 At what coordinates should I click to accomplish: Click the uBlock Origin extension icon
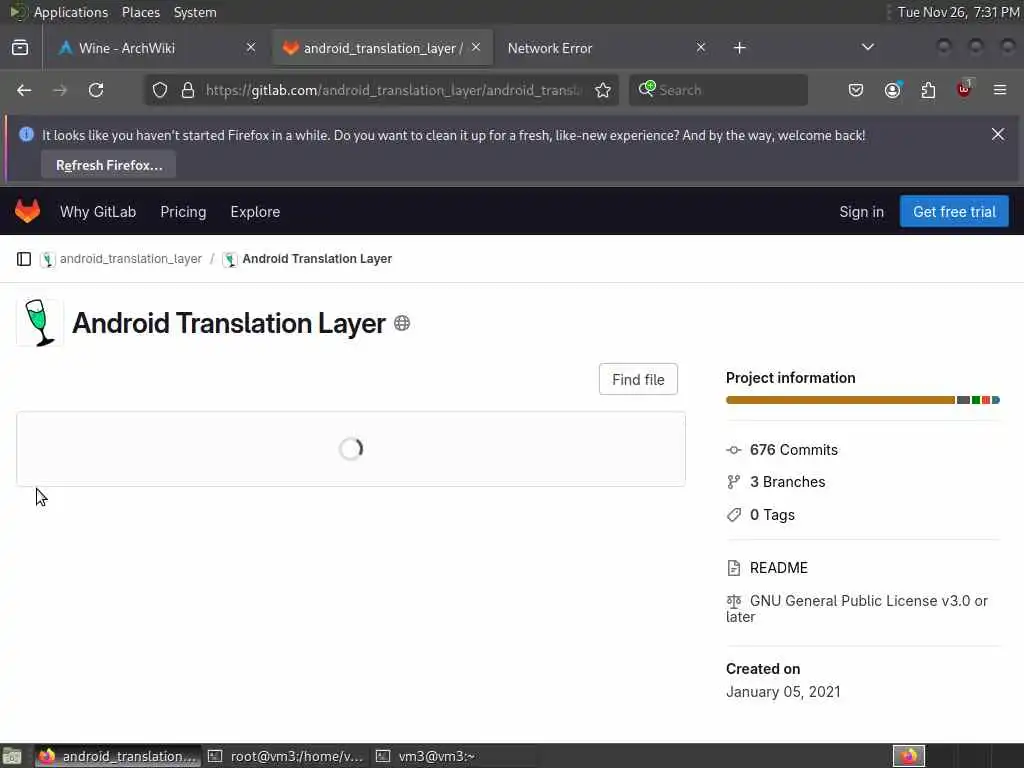tap(965, 89)
